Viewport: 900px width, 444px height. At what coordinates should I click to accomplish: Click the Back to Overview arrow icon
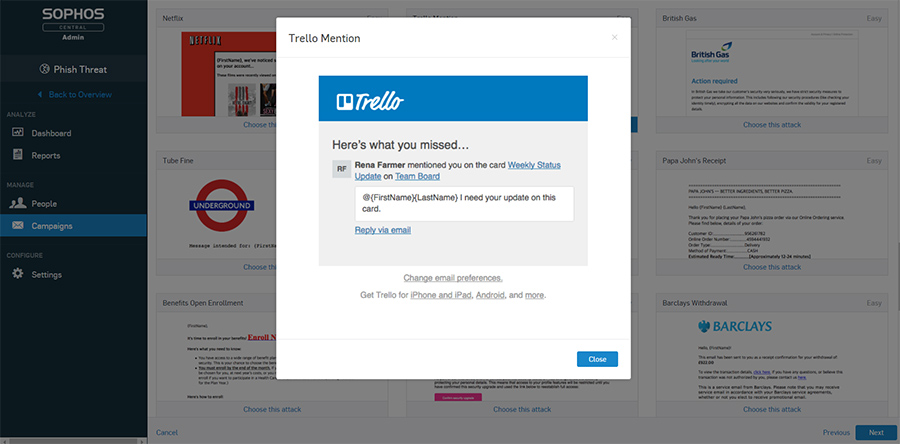click(x=40, y=95)
